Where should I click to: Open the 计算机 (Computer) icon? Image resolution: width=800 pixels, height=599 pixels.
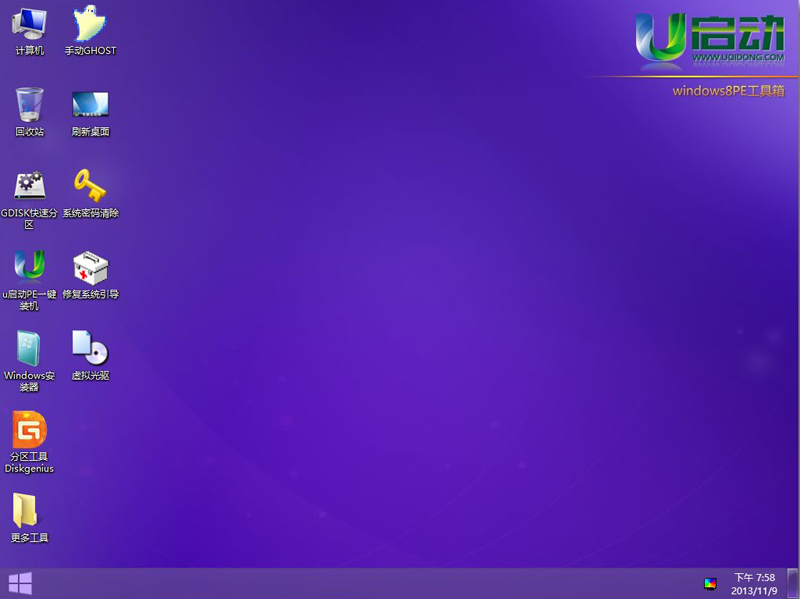pyautogui.click(x=29, y=22)
